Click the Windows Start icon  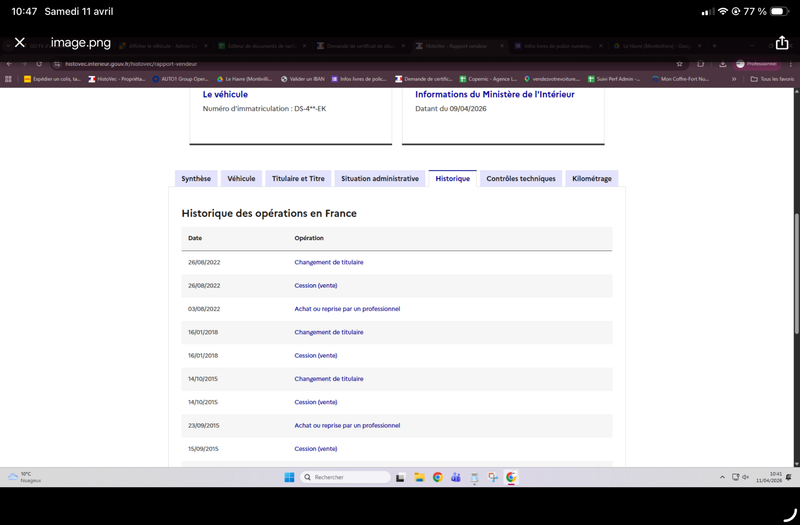coord(289,477)
